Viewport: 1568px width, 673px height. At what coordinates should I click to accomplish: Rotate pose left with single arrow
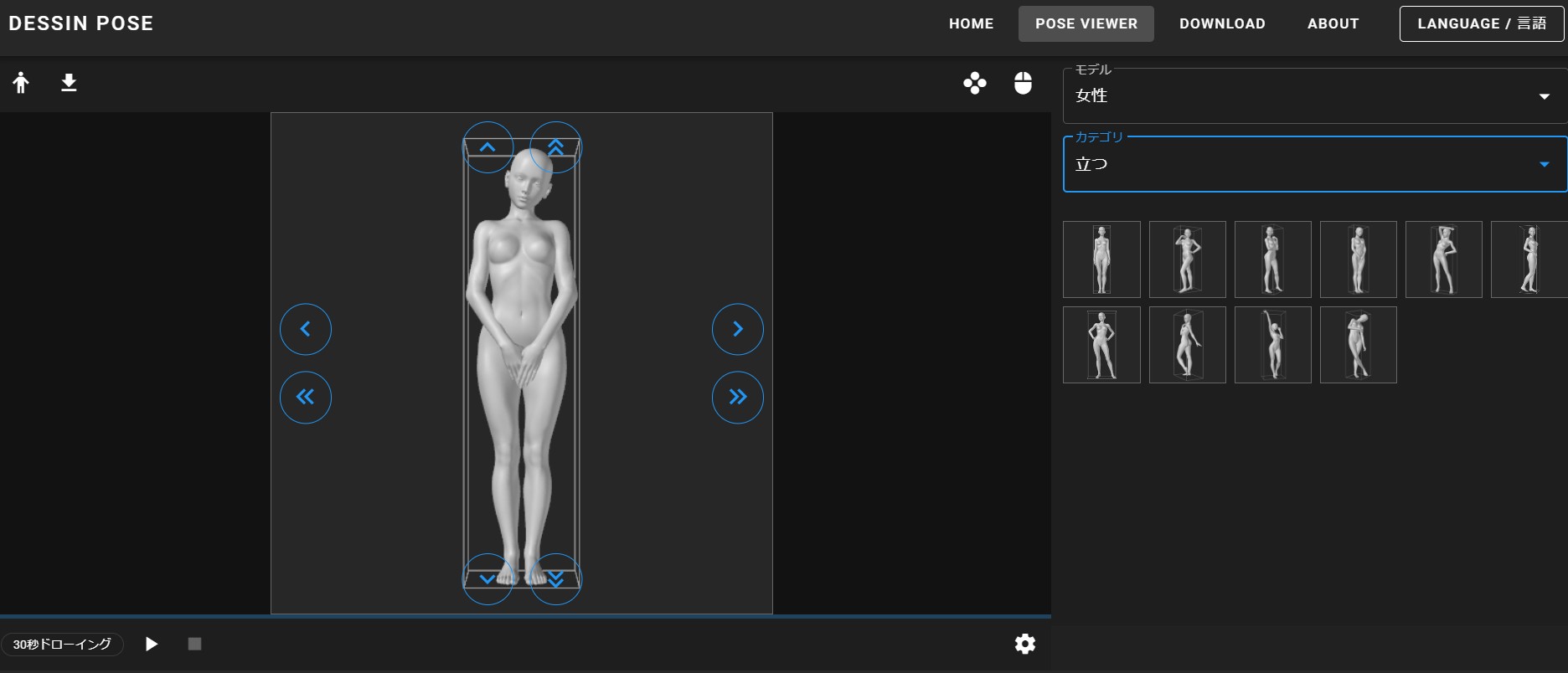[x=306, y=329]
